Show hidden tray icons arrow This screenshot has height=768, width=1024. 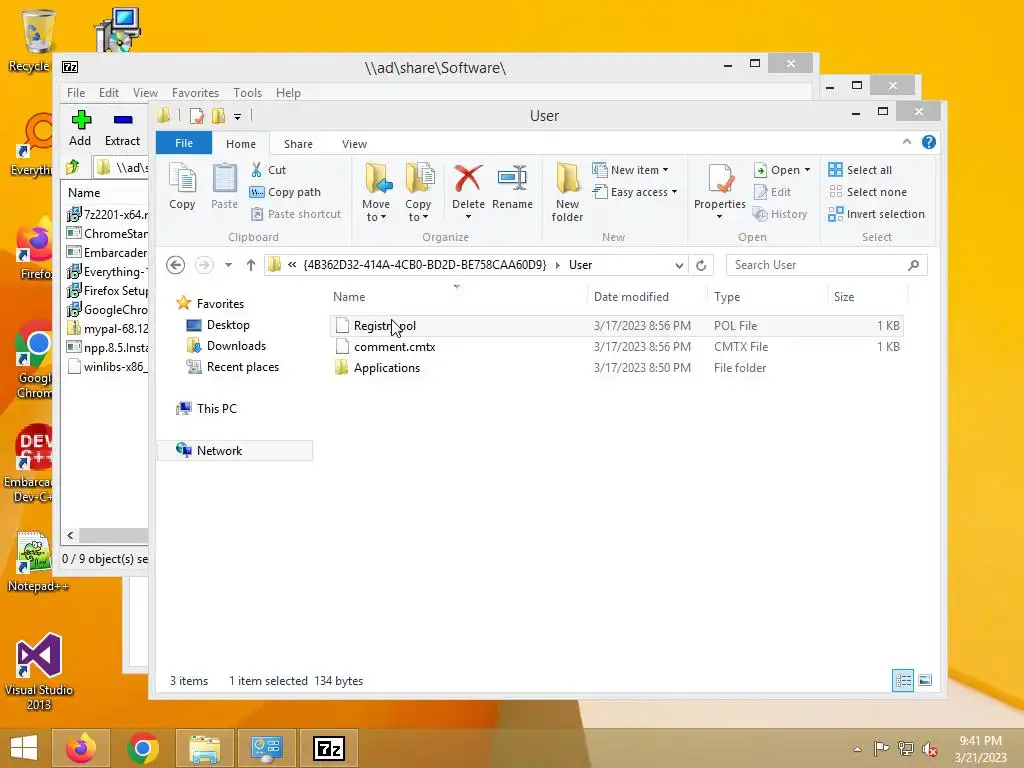(x=857, y=749)
